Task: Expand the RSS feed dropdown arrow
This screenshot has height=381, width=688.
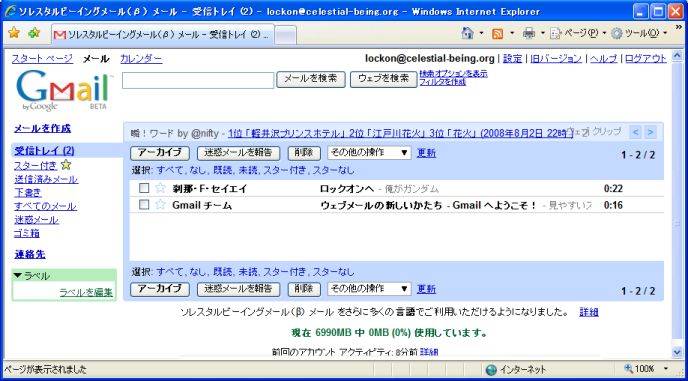Action: (x=512, y=33)
